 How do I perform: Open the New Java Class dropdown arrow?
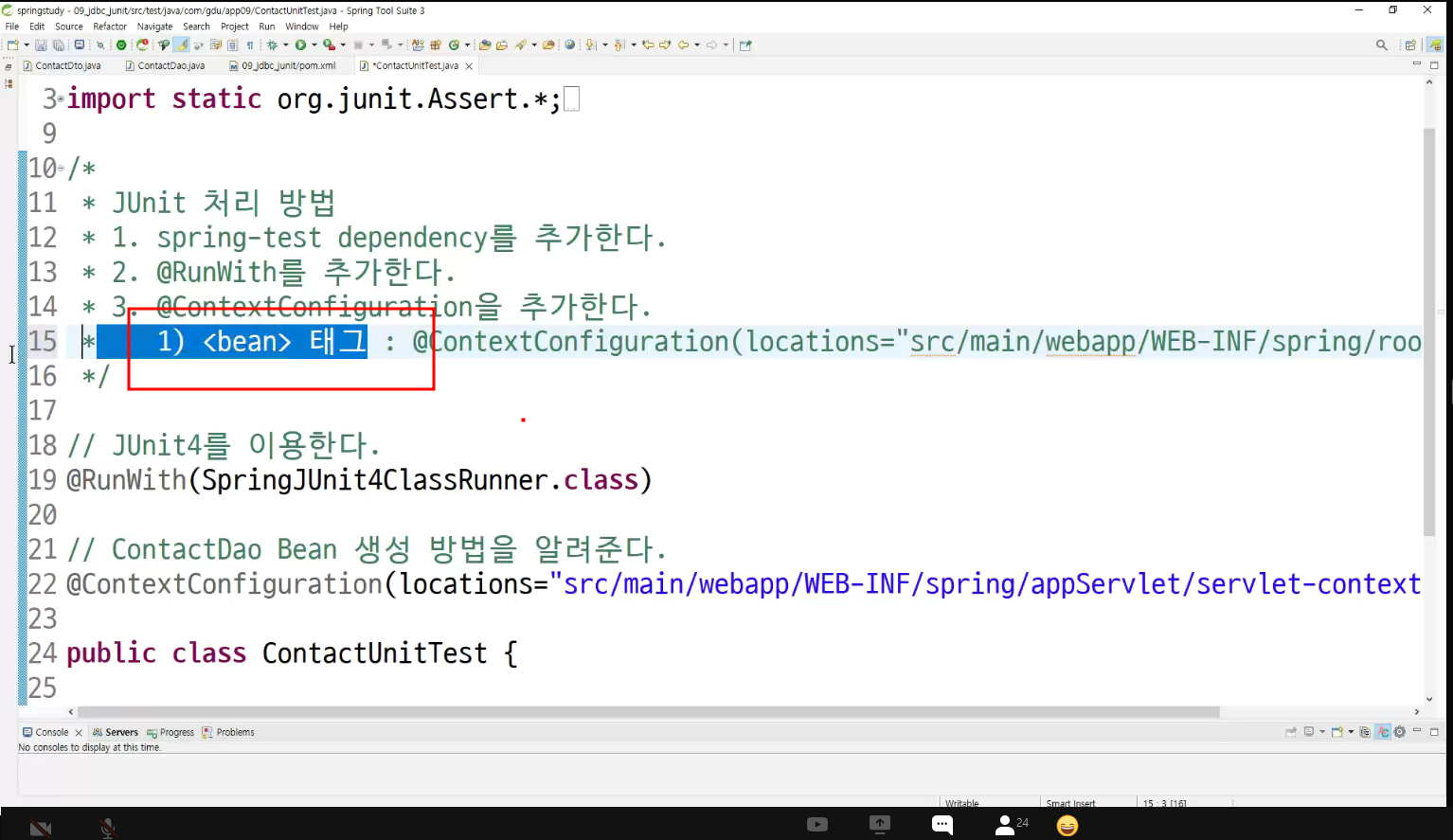tap(467, 45)
